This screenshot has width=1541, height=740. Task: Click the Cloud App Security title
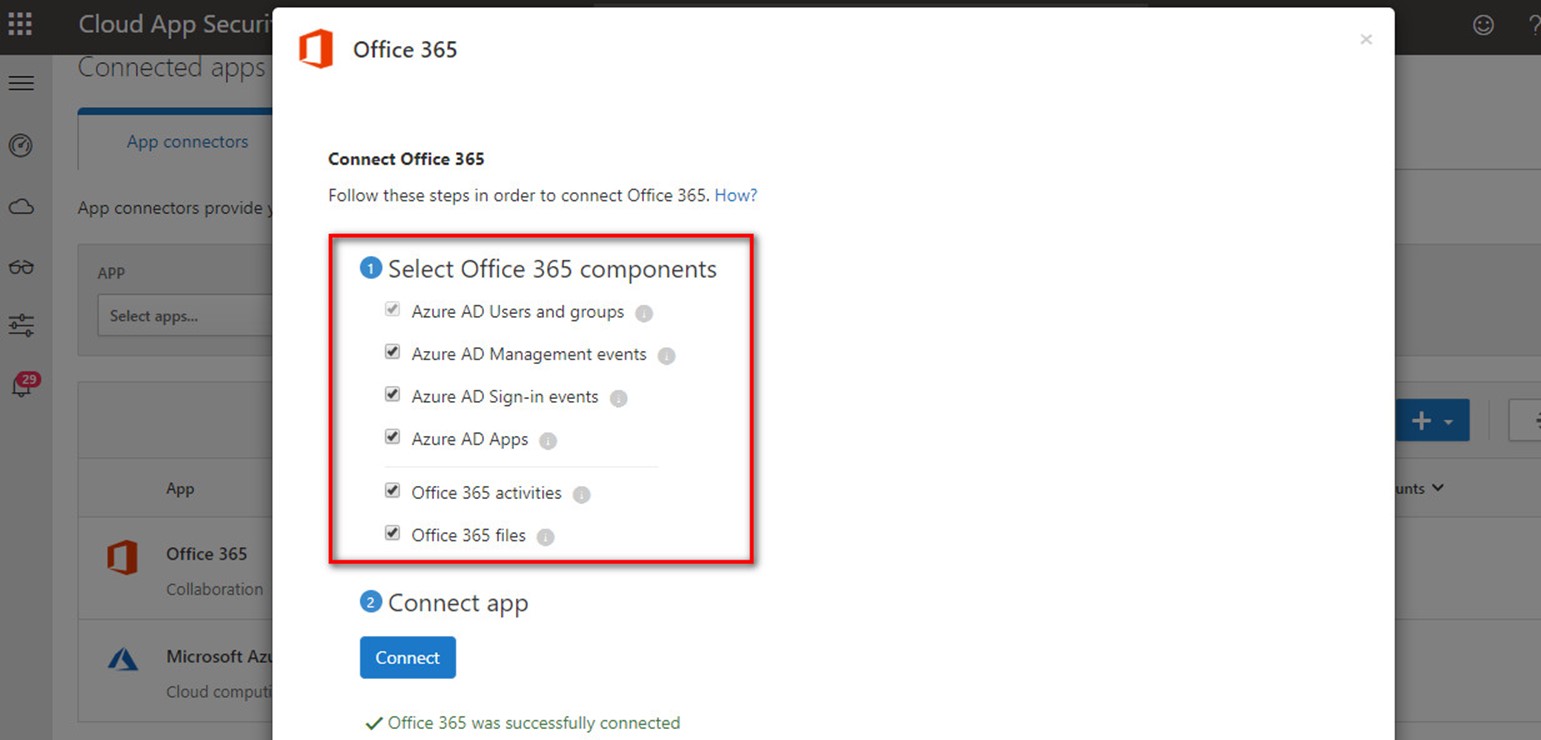coord(175,25)
